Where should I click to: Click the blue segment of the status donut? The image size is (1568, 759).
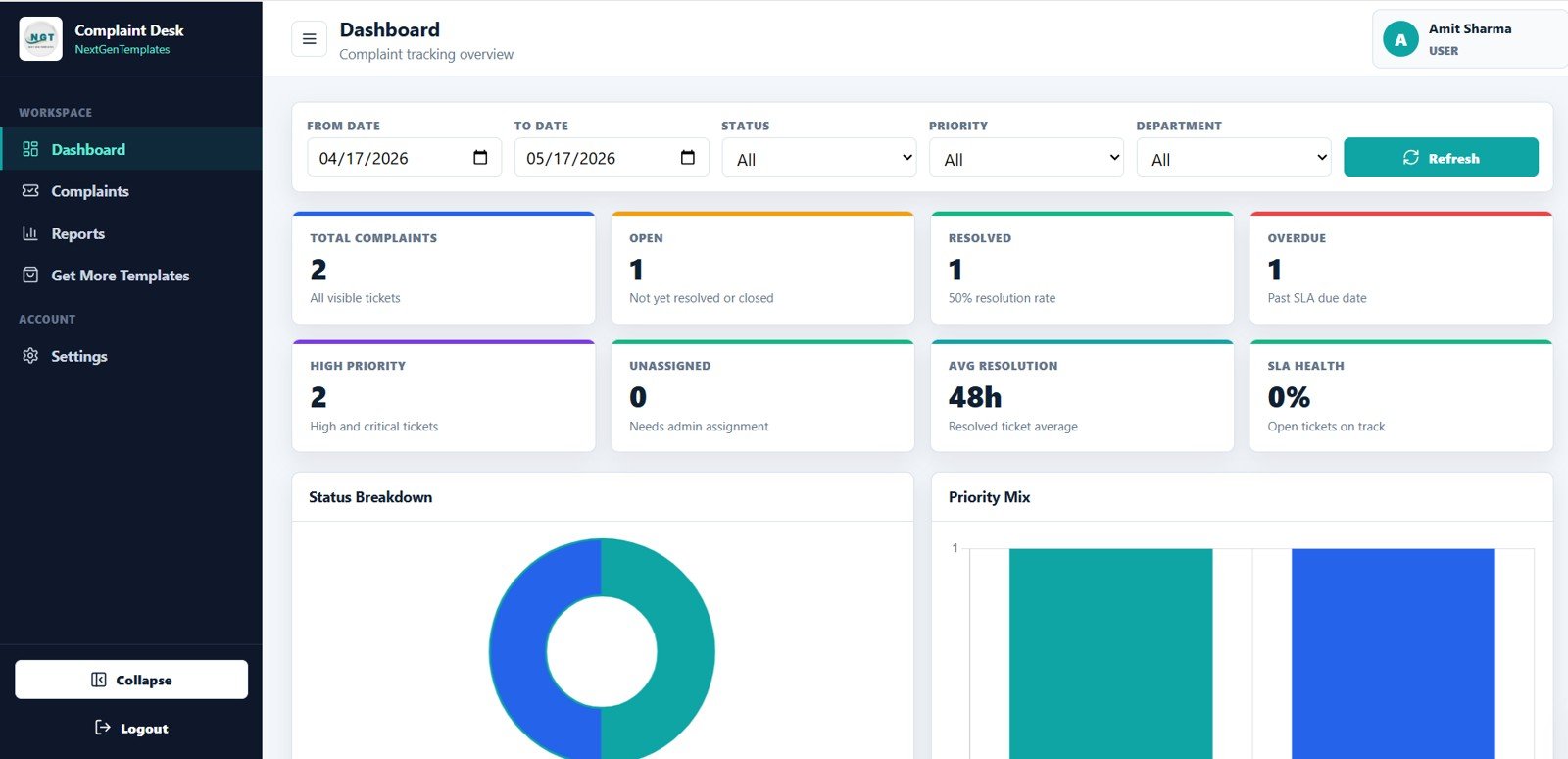tap(517, 652)
